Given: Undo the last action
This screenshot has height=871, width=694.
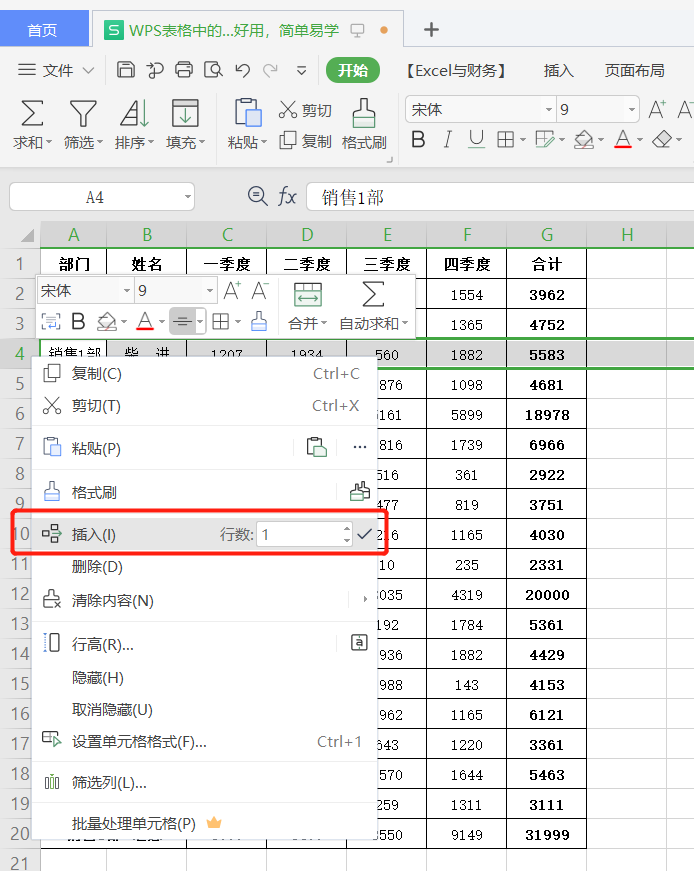Looking at the screenshot, I should click(x=242, y=70).
